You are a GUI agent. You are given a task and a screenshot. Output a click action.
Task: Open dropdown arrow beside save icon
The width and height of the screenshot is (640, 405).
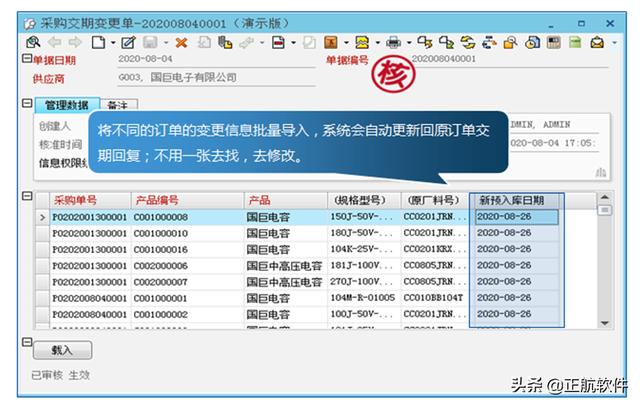(165, 42)
